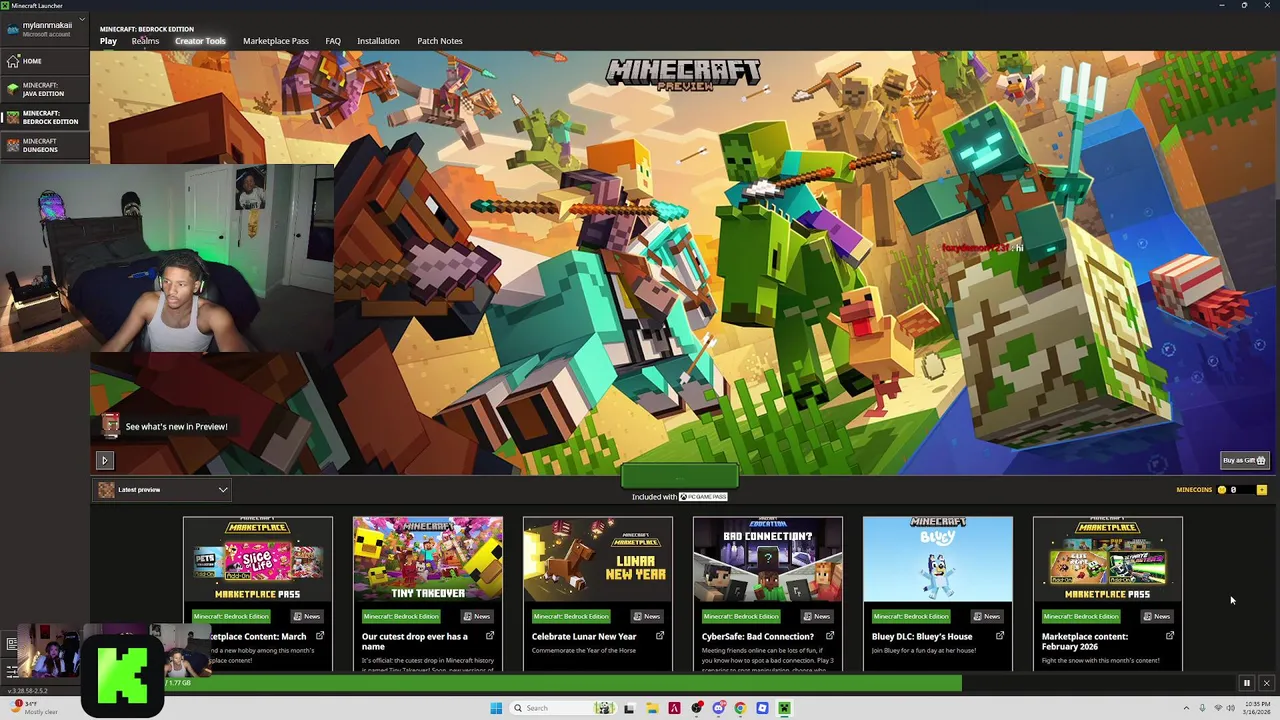
Task: Cancel the download with the X icon
Action: (1266, 683)
